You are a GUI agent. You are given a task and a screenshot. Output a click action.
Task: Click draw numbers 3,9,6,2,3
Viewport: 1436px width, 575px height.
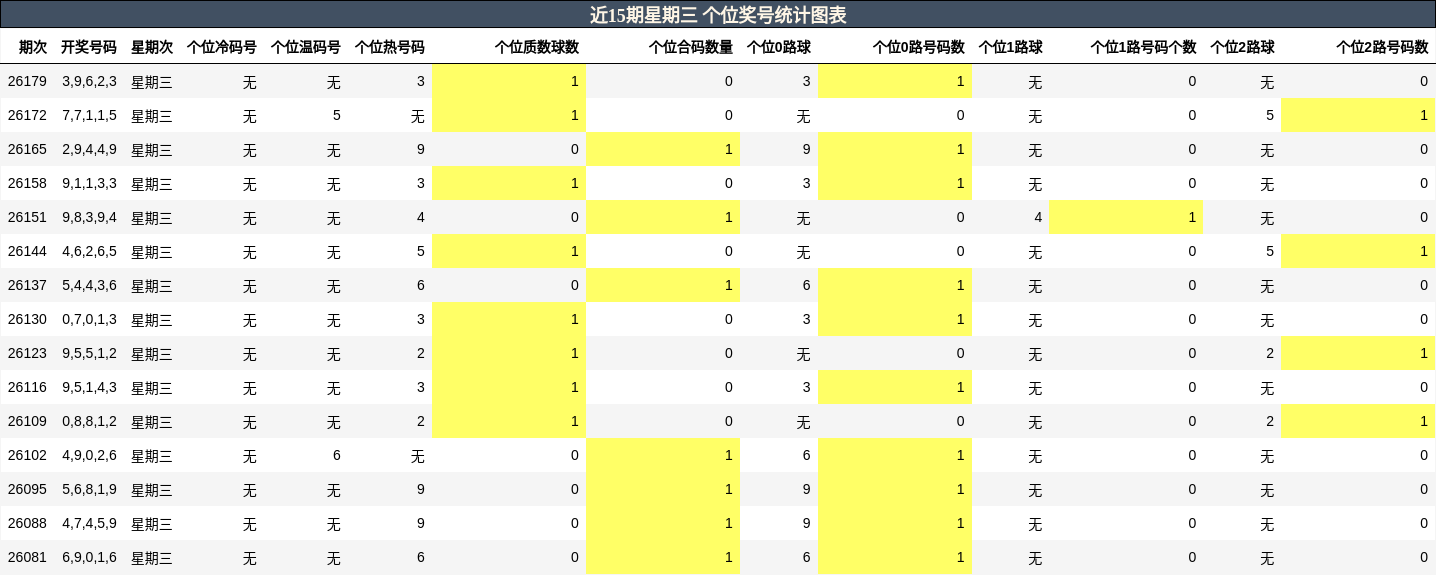89,81
